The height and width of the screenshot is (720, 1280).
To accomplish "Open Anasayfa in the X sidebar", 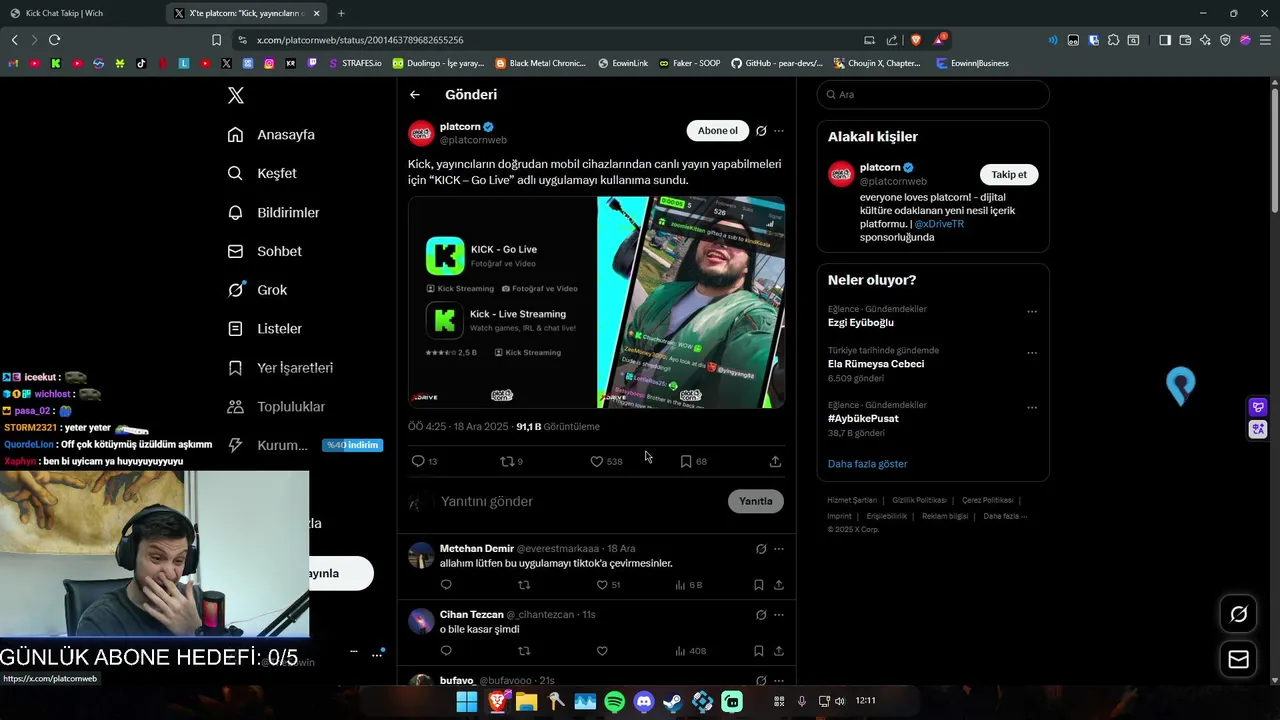I will tap(271, 135).
